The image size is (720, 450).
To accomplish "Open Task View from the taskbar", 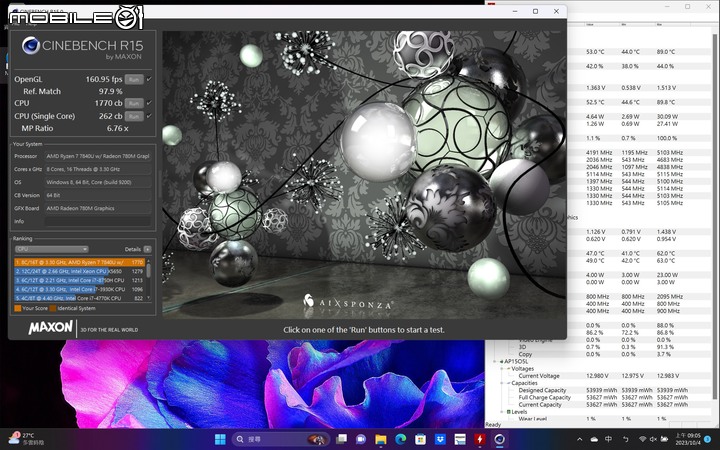I will click(341, 439).
